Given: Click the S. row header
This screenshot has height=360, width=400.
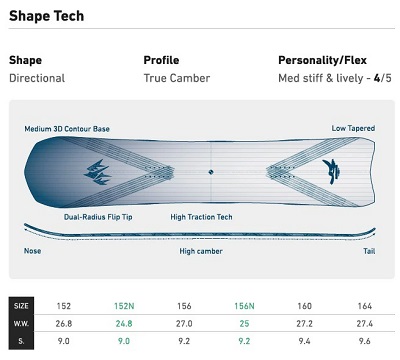Looking at the screenshot, I should [21, 341].
